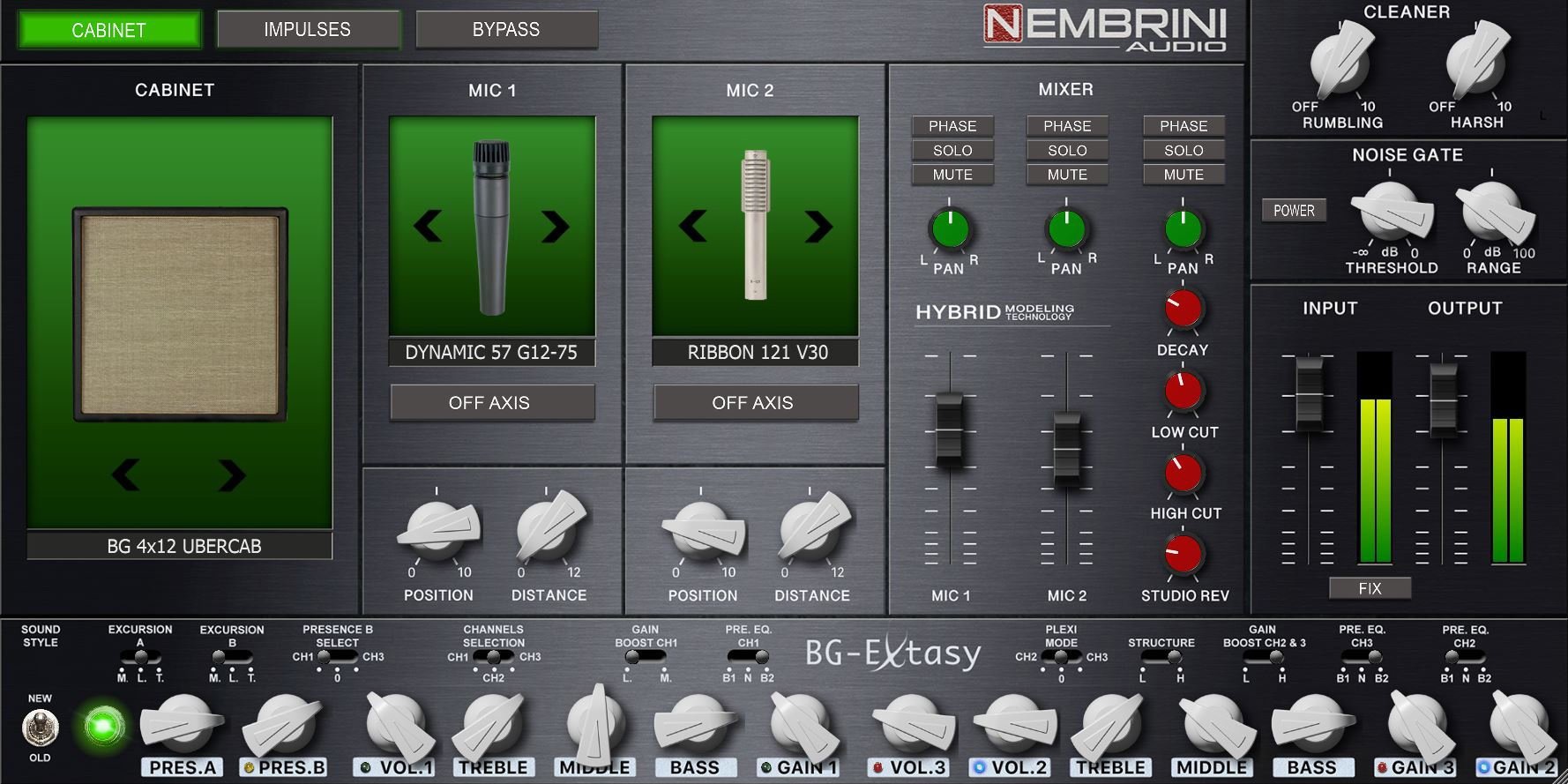The width and height of the screenshot is (1568, 784).
Task: Switch to next cabinet model
Action: tap(232, 475)
